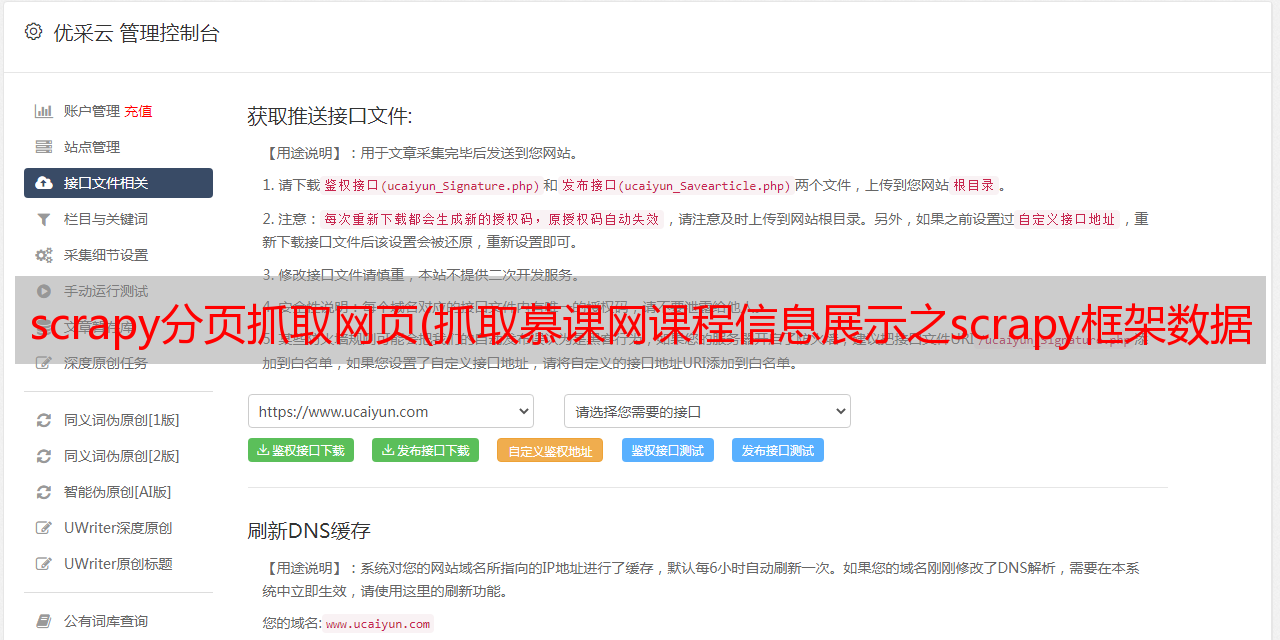Screen dimensions: 1280x640
Task: Expand the 请选择您需要的接口 dropdown
Action: coord(707,411)
